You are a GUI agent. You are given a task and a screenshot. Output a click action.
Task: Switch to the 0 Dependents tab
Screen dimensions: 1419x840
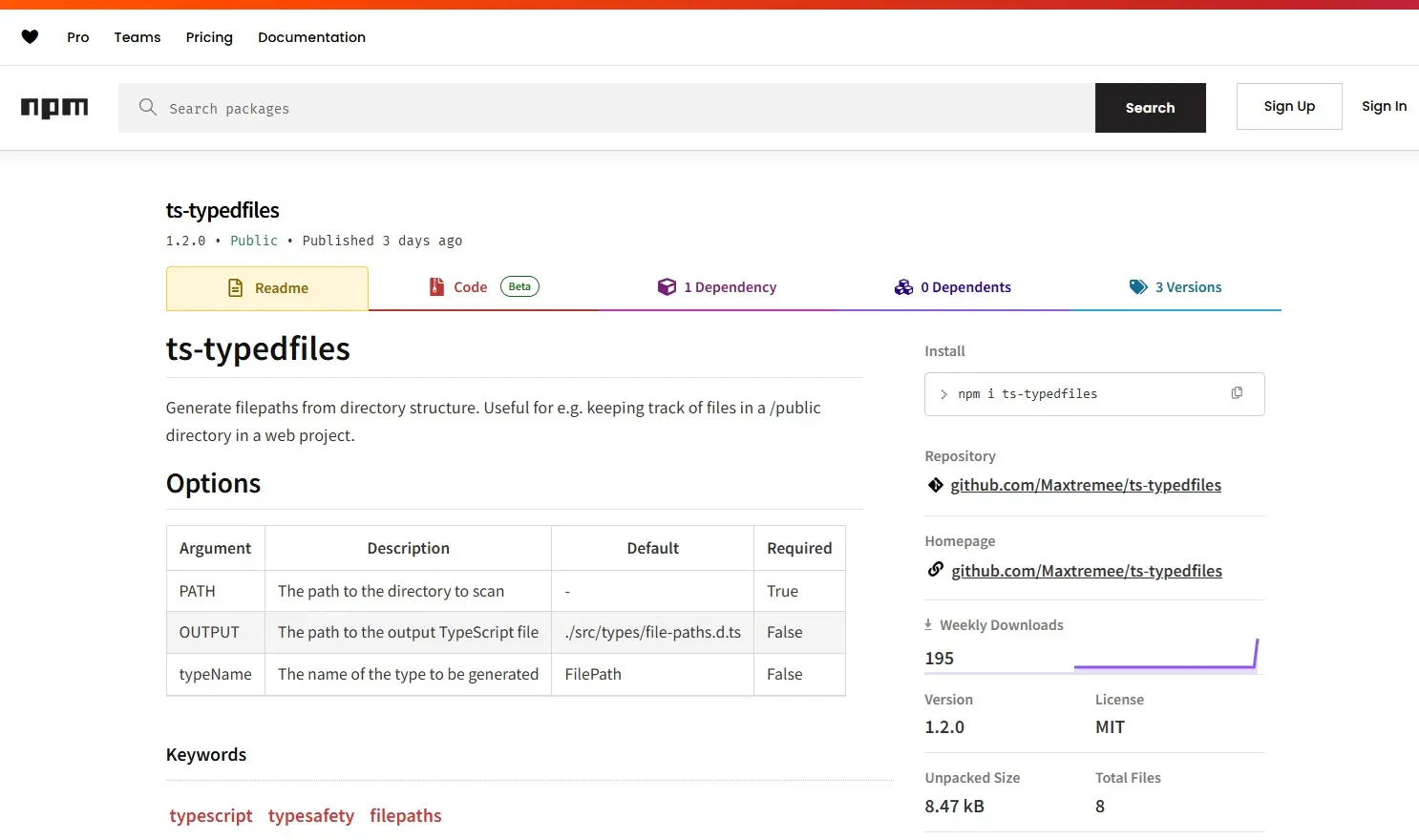[x=953, y=287]
